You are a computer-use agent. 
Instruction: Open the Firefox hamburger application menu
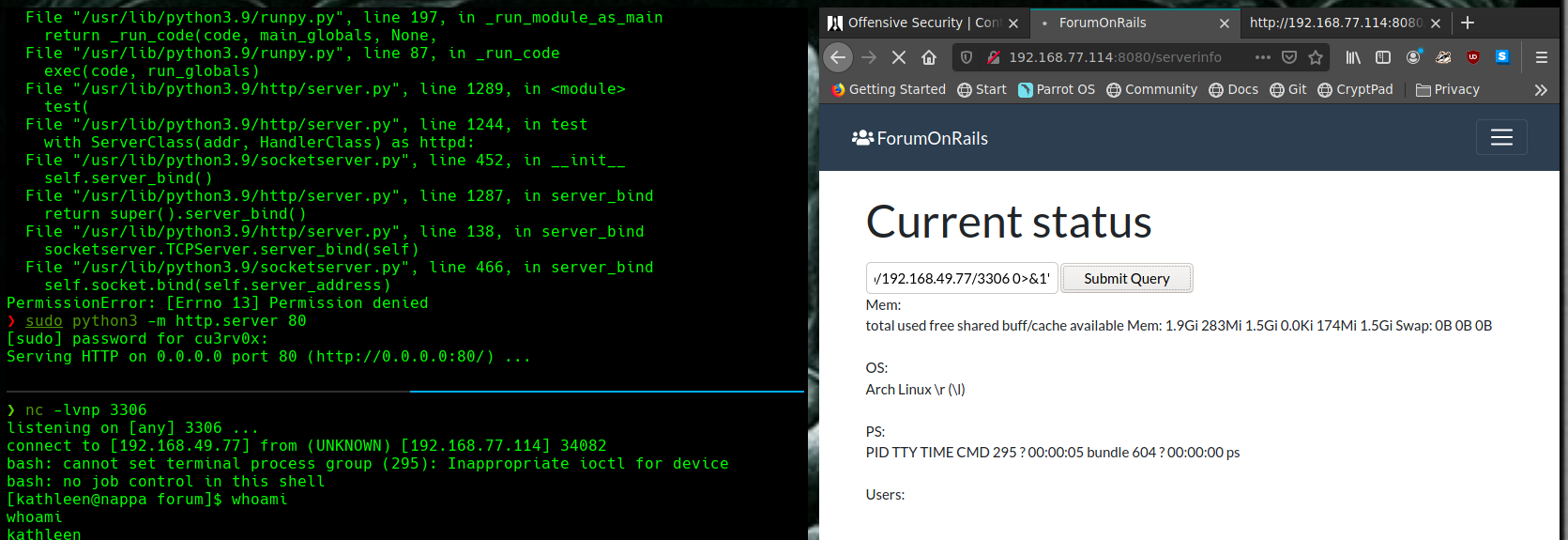pos(1542,57)
